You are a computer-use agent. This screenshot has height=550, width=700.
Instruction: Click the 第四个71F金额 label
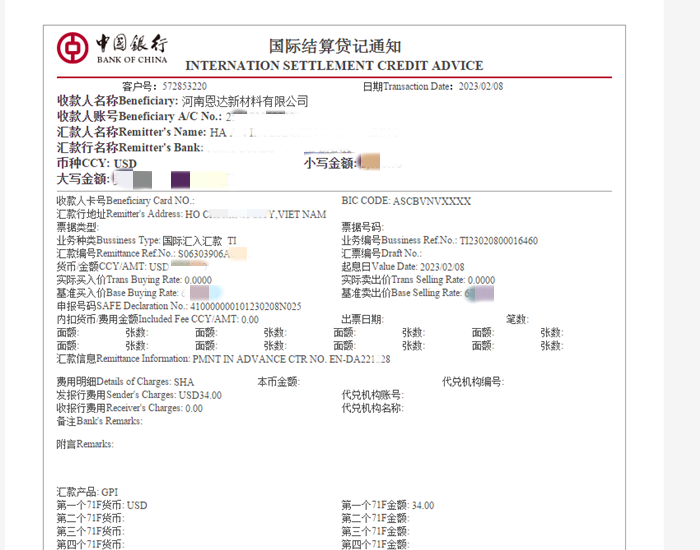(x=375, y=545)
